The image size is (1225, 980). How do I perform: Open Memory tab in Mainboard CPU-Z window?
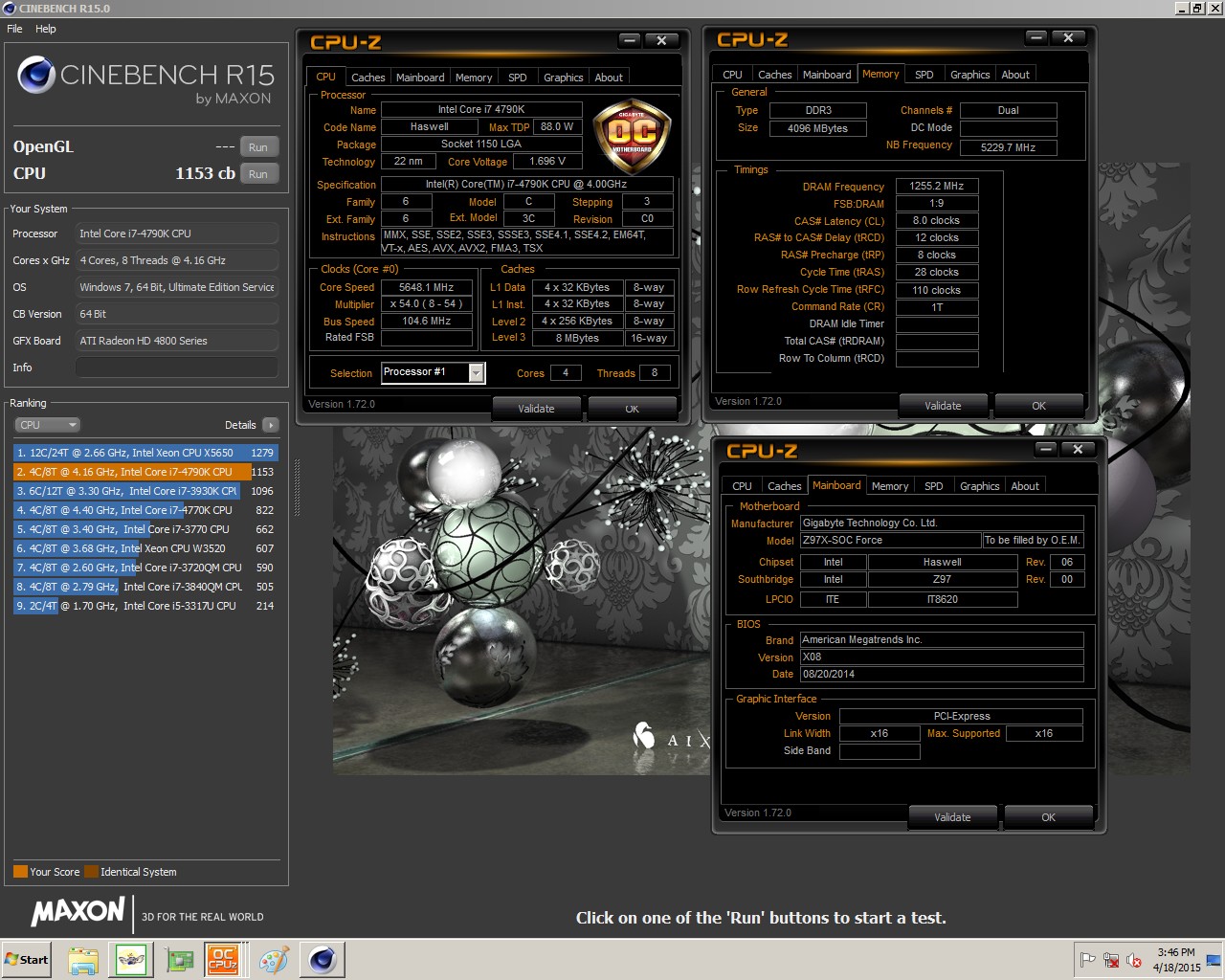pos(890,486)
